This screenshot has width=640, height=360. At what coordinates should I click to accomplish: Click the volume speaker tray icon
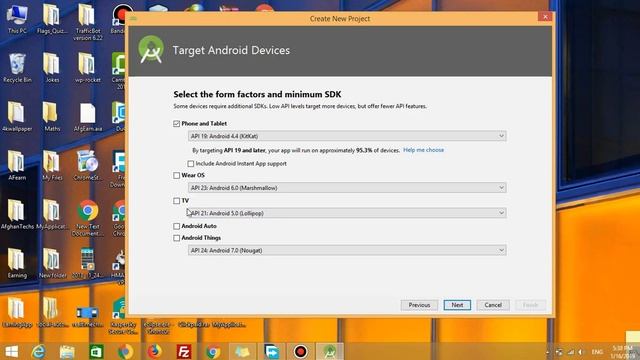[580, 352]
